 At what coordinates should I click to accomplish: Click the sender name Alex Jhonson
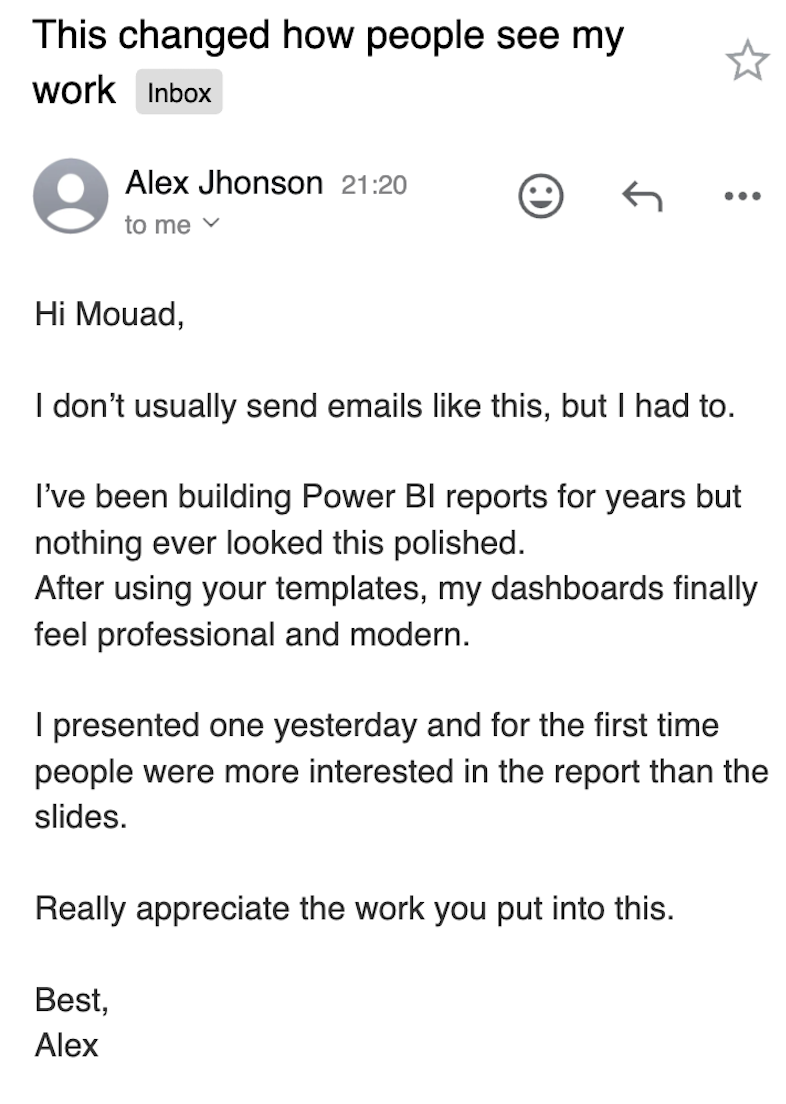pyautogui.click(x=223, y=183)
